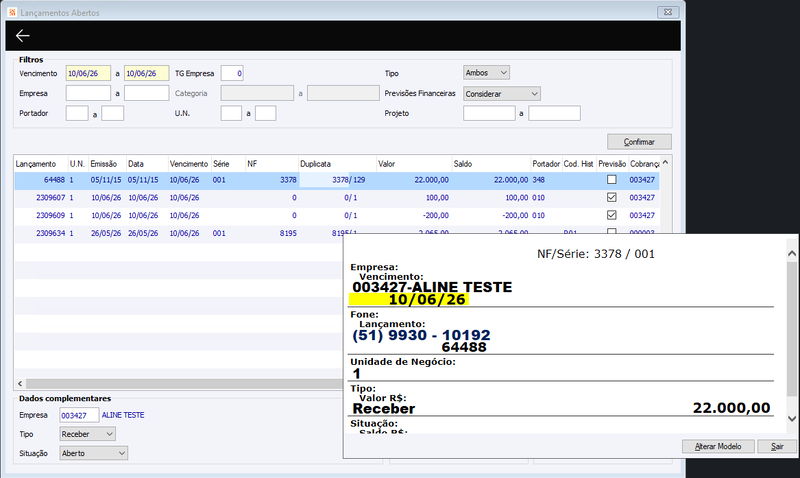Image resolution: width=800 pixels, height=478 pixels.
Task: Click the Sair button
Action: 777,446
